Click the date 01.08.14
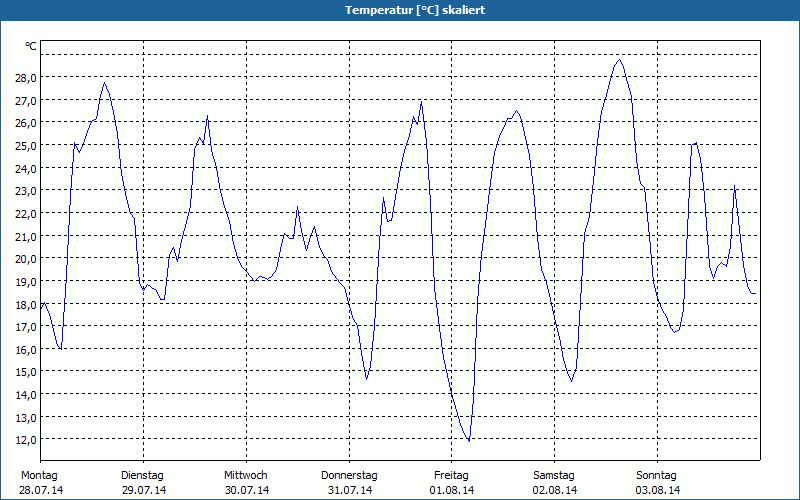This screenshot has width=800, height=500. [452, 491]
